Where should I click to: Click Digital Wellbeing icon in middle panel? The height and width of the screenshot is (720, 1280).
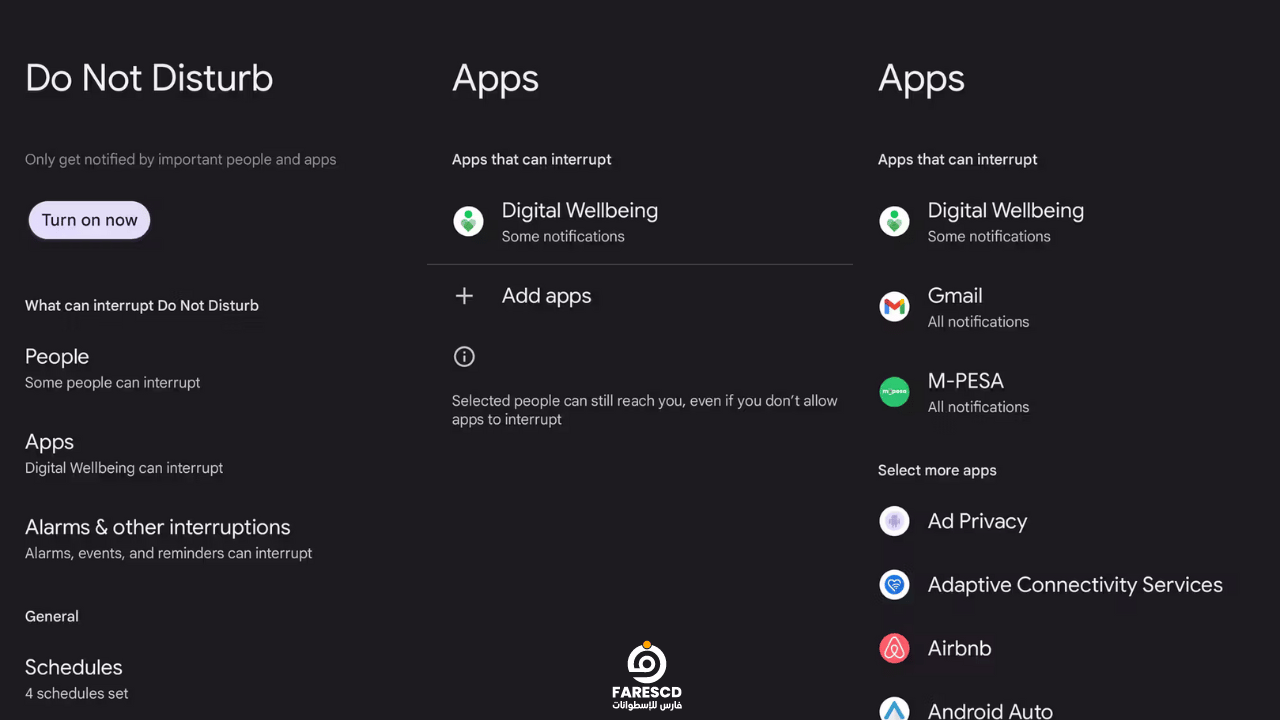(468, 222)
